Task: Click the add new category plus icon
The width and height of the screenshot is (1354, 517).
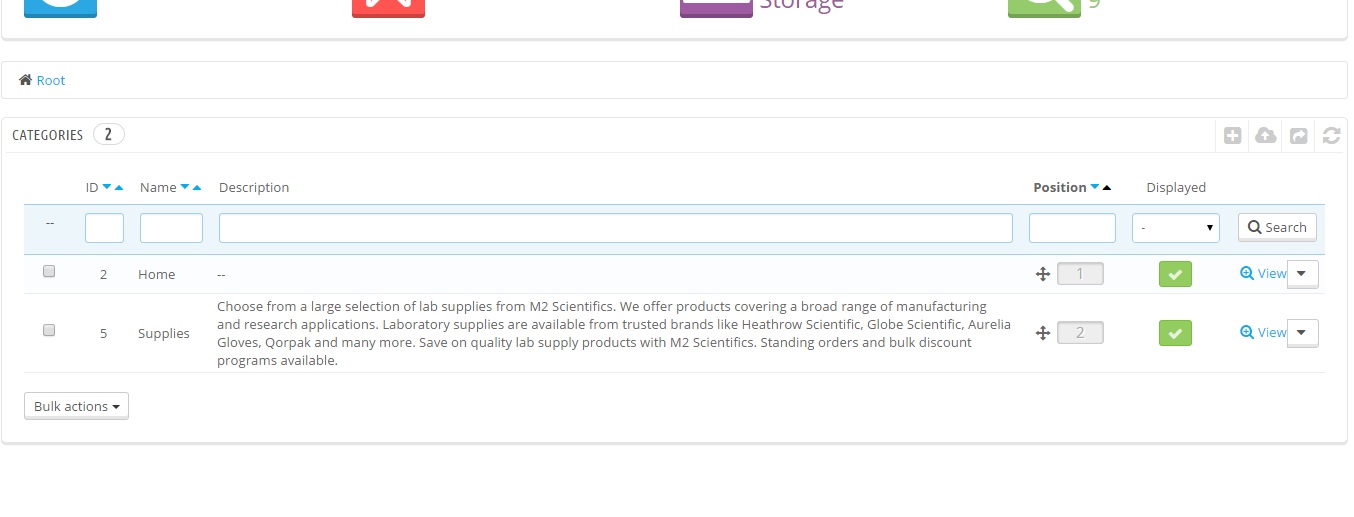Action: coord(1232,135)
